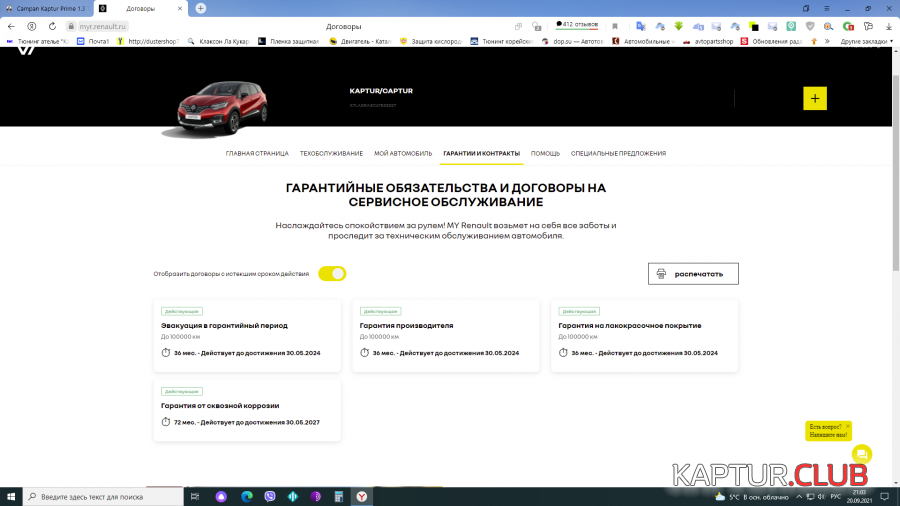
Task: Click the 'Есть вопрос? Напишите нам!' popup
Action: coord(828,431)
